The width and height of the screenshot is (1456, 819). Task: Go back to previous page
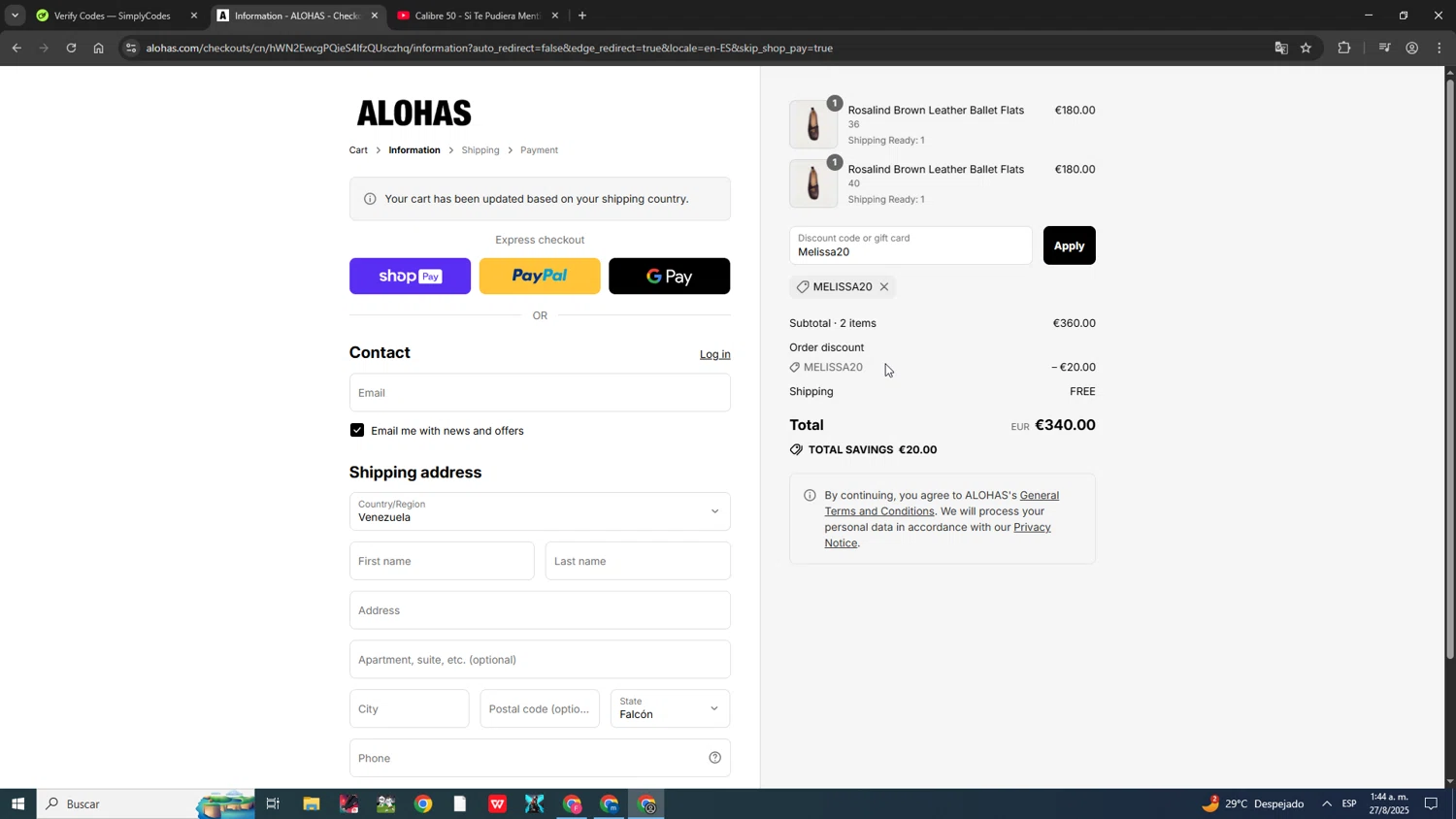17,48
